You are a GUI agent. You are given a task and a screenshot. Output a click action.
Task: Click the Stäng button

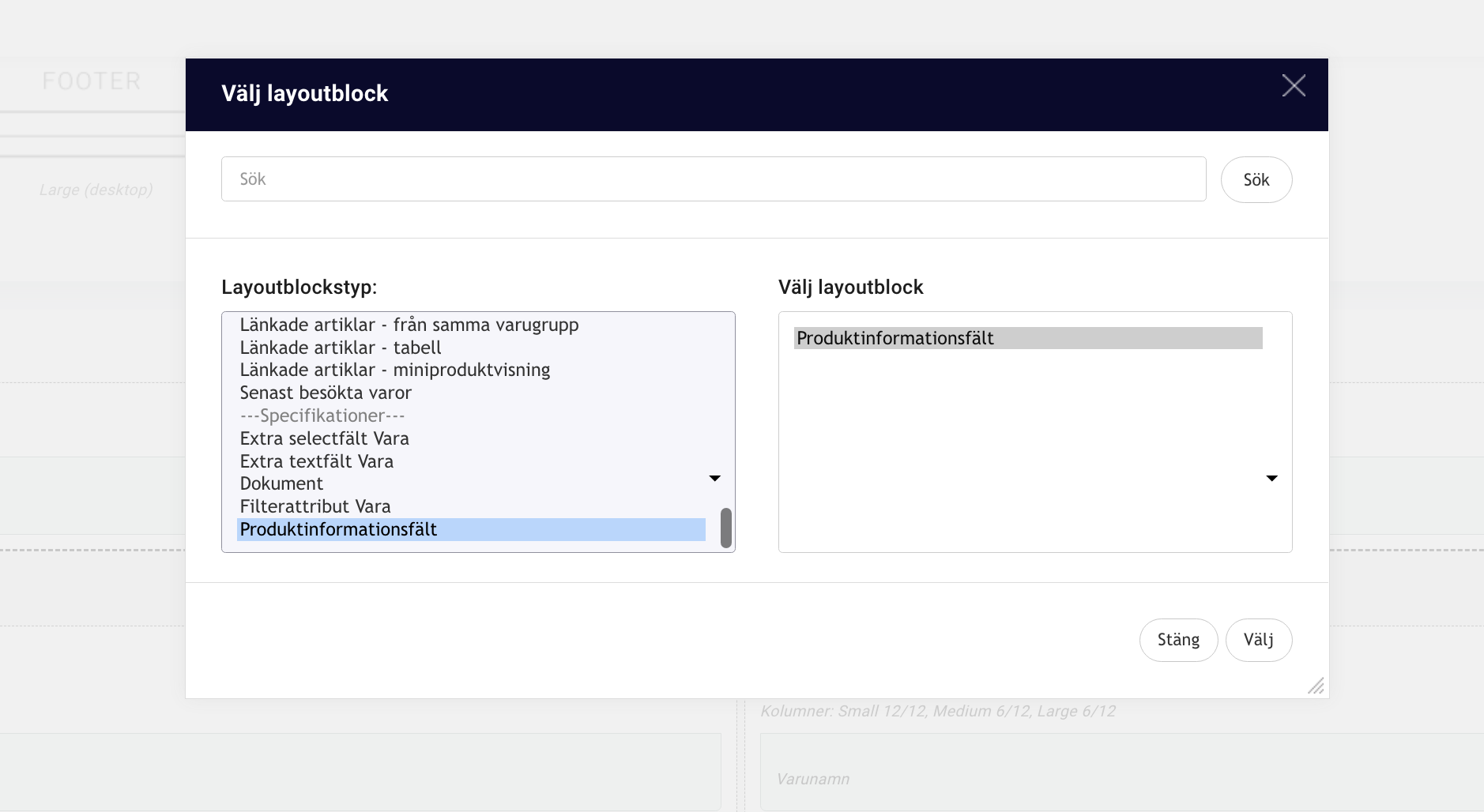point(1178,640)
